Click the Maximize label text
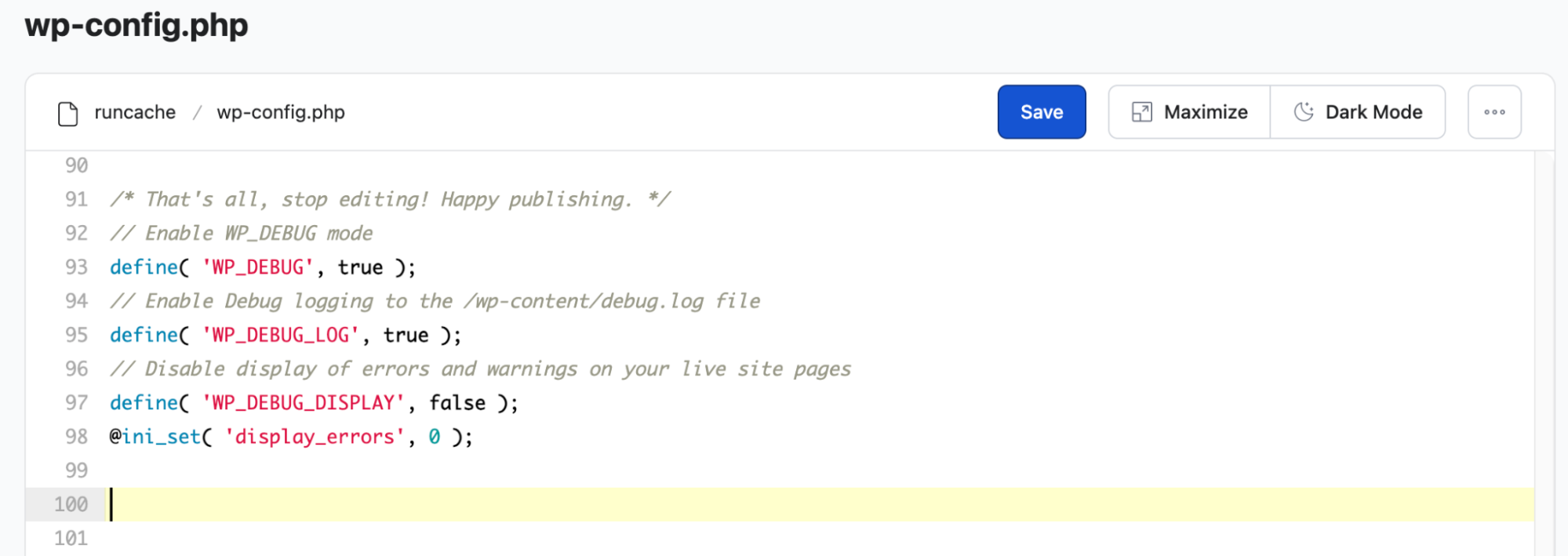This screenshot has height=556, width=1568. [1205, 112]
